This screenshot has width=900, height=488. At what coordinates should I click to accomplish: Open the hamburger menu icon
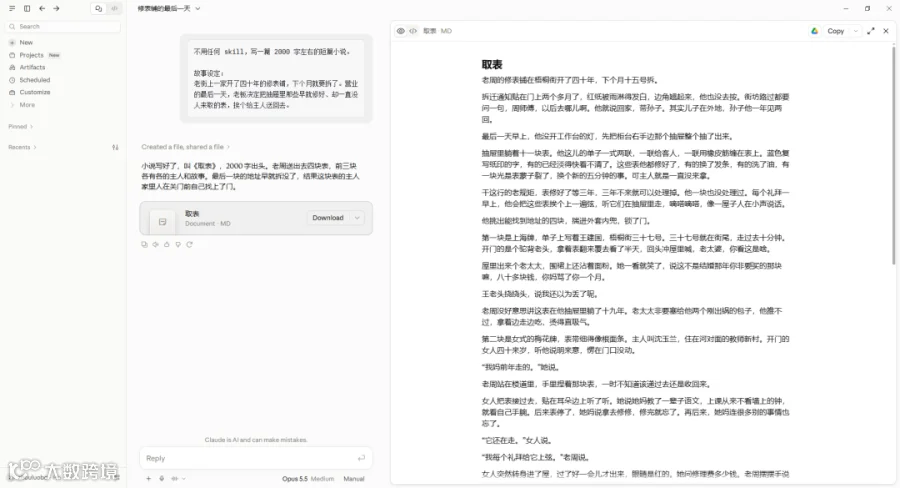coord(12,9)
